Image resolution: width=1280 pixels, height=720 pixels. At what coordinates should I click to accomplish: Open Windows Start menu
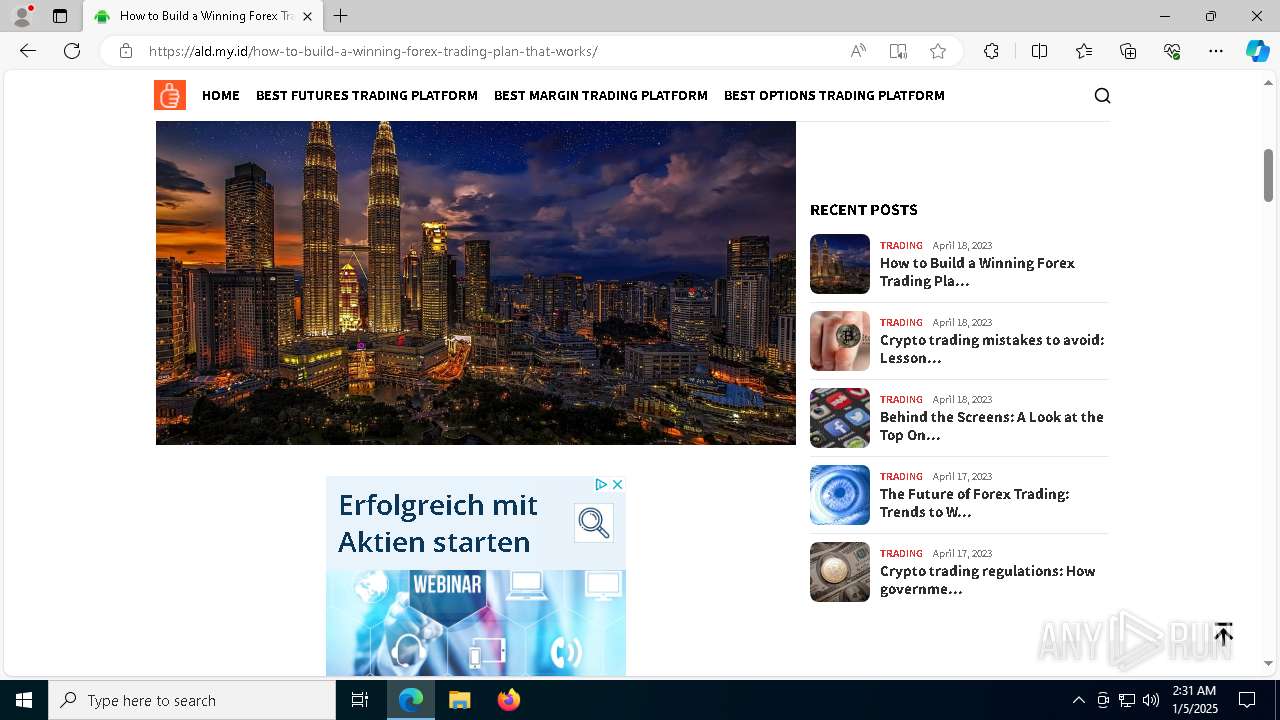click(24, 700)
